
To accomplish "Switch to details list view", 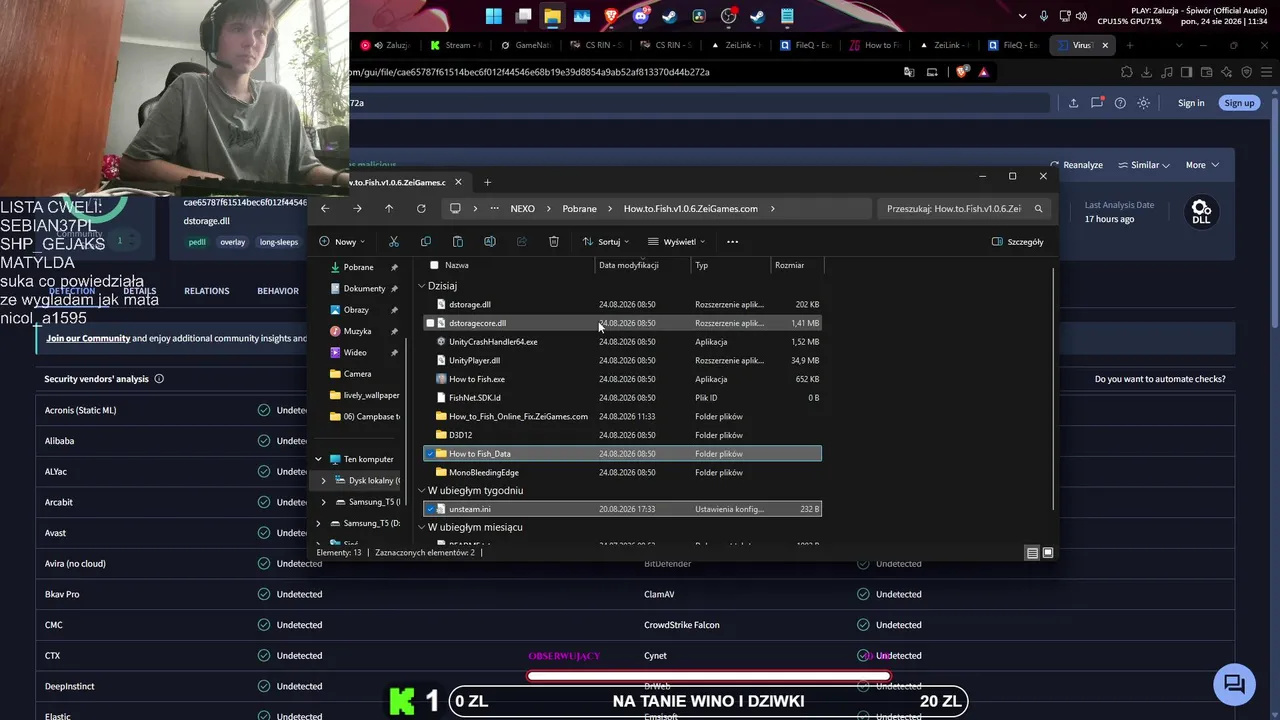I will (1032, 553).
